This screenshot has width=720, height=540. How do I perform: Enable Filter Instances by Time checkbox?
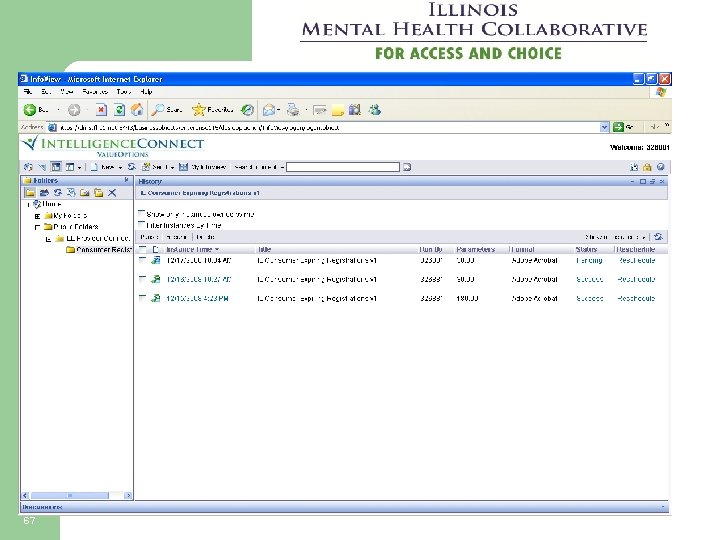tap(142, 225)
